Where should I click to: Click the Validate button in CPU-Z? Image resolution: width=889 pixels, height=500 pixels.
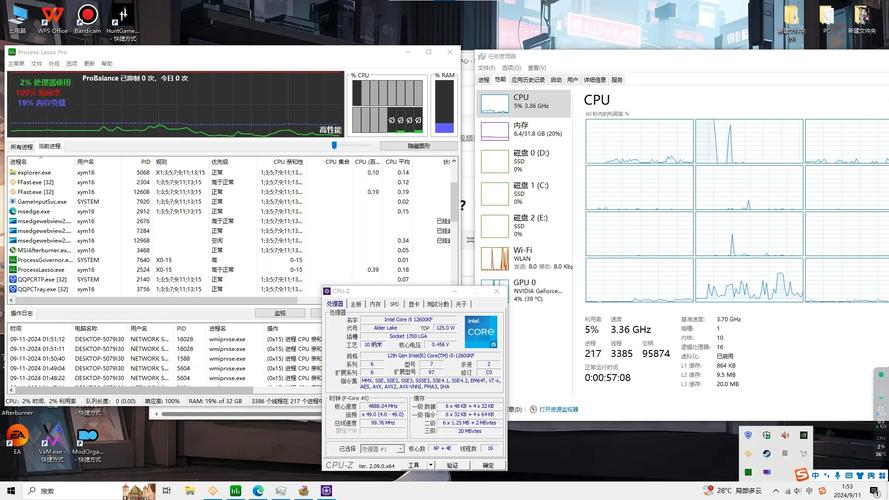point(452,465)
